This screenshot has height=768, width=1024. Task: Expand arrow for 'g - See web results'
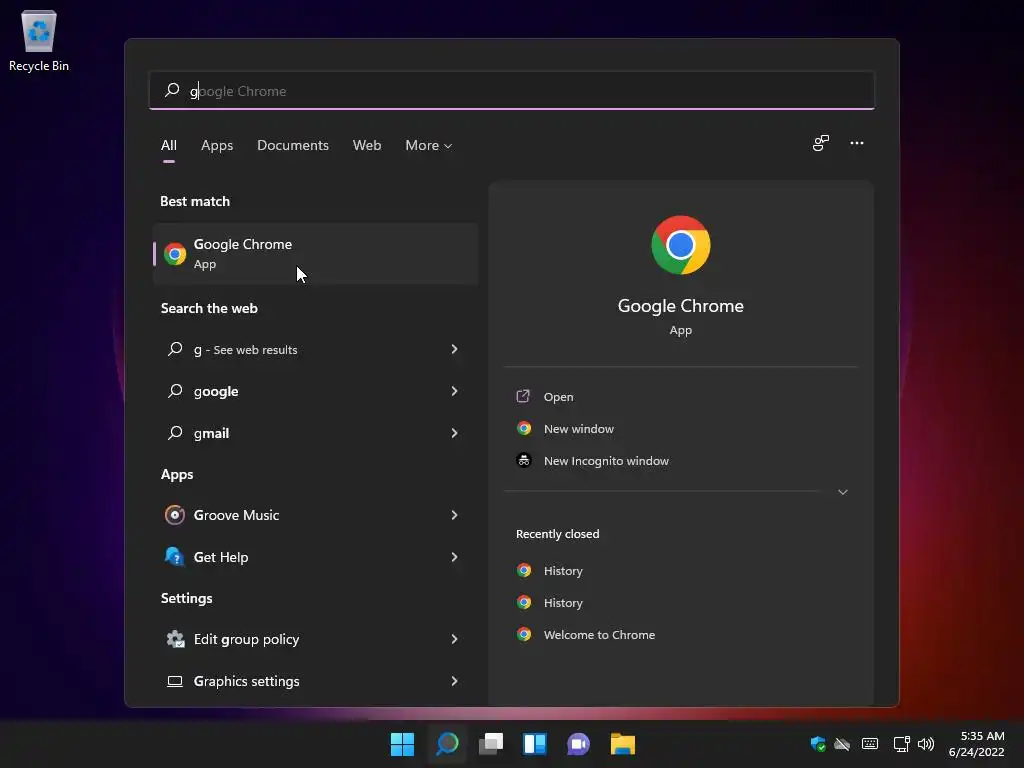pyautogui.click(x=454, y=349)
